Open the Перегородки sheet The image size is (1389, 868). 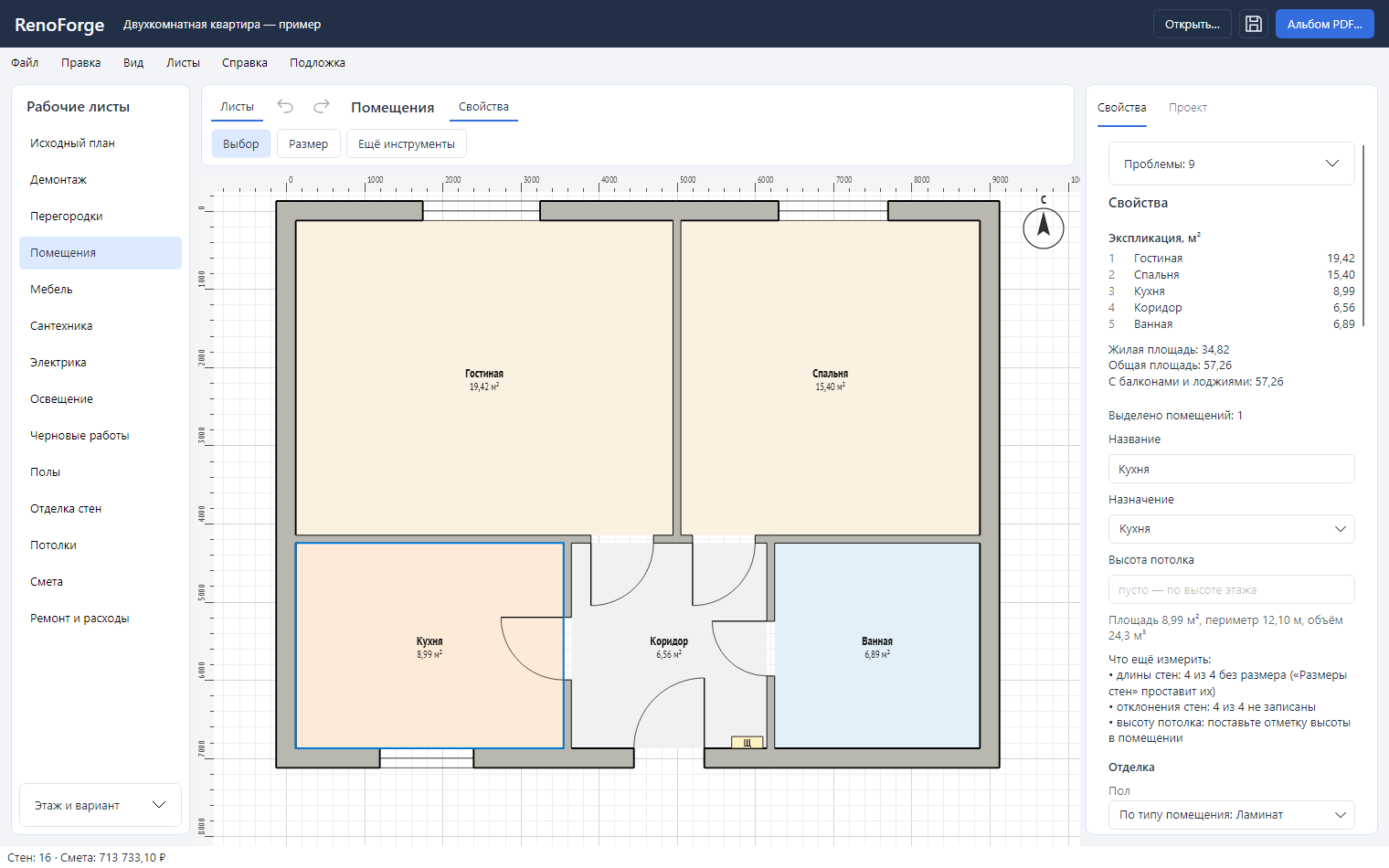point(101,217)
